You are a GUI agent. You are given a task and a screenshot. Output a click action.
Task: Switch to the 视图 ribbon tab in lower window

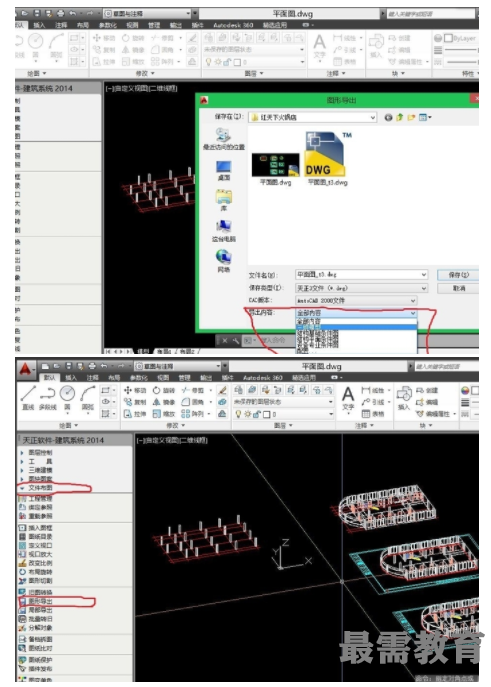coord(163,378)
